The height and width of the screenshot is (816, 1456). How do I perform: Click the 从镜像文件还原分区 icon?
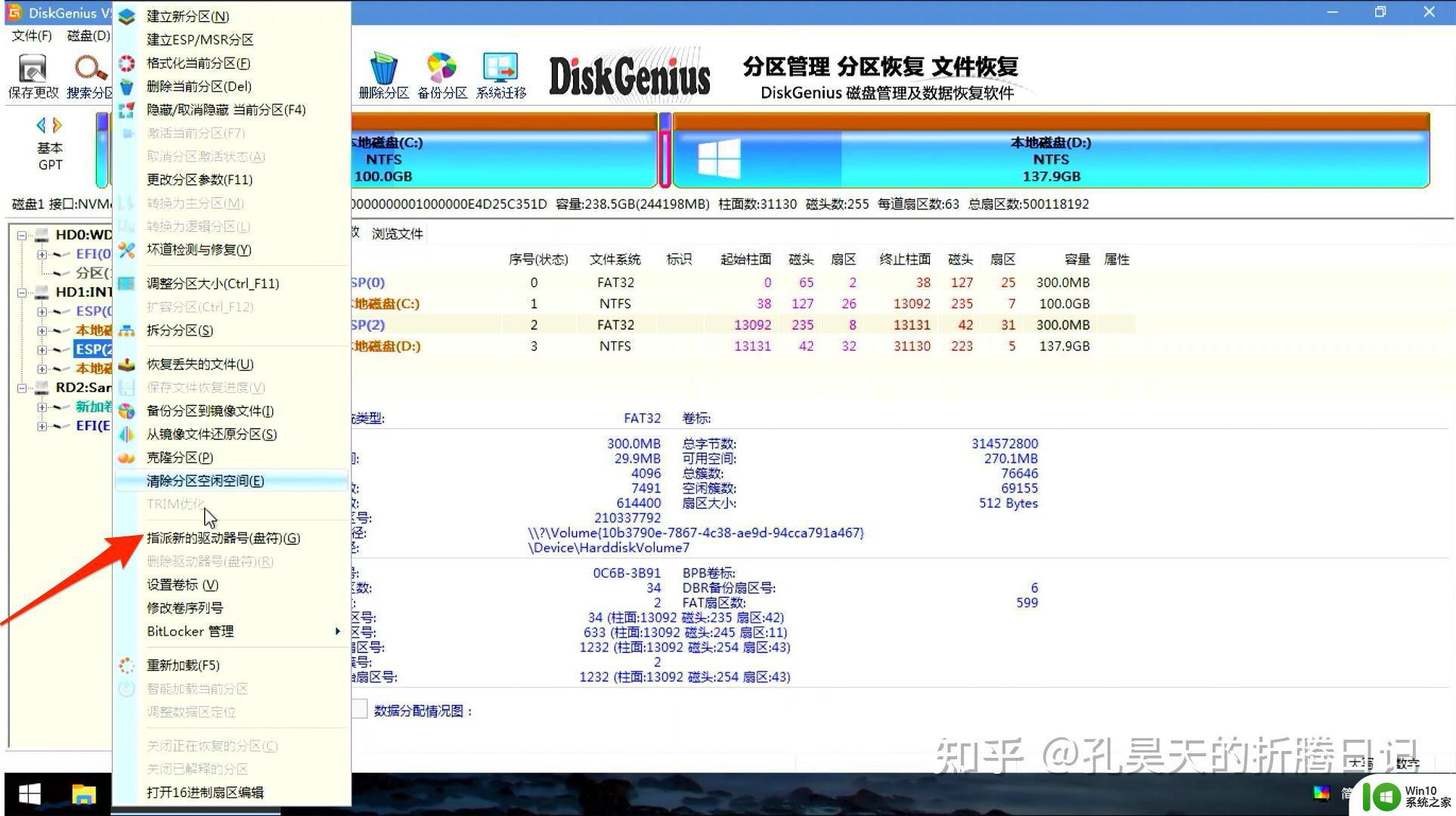tap(126, 434)
